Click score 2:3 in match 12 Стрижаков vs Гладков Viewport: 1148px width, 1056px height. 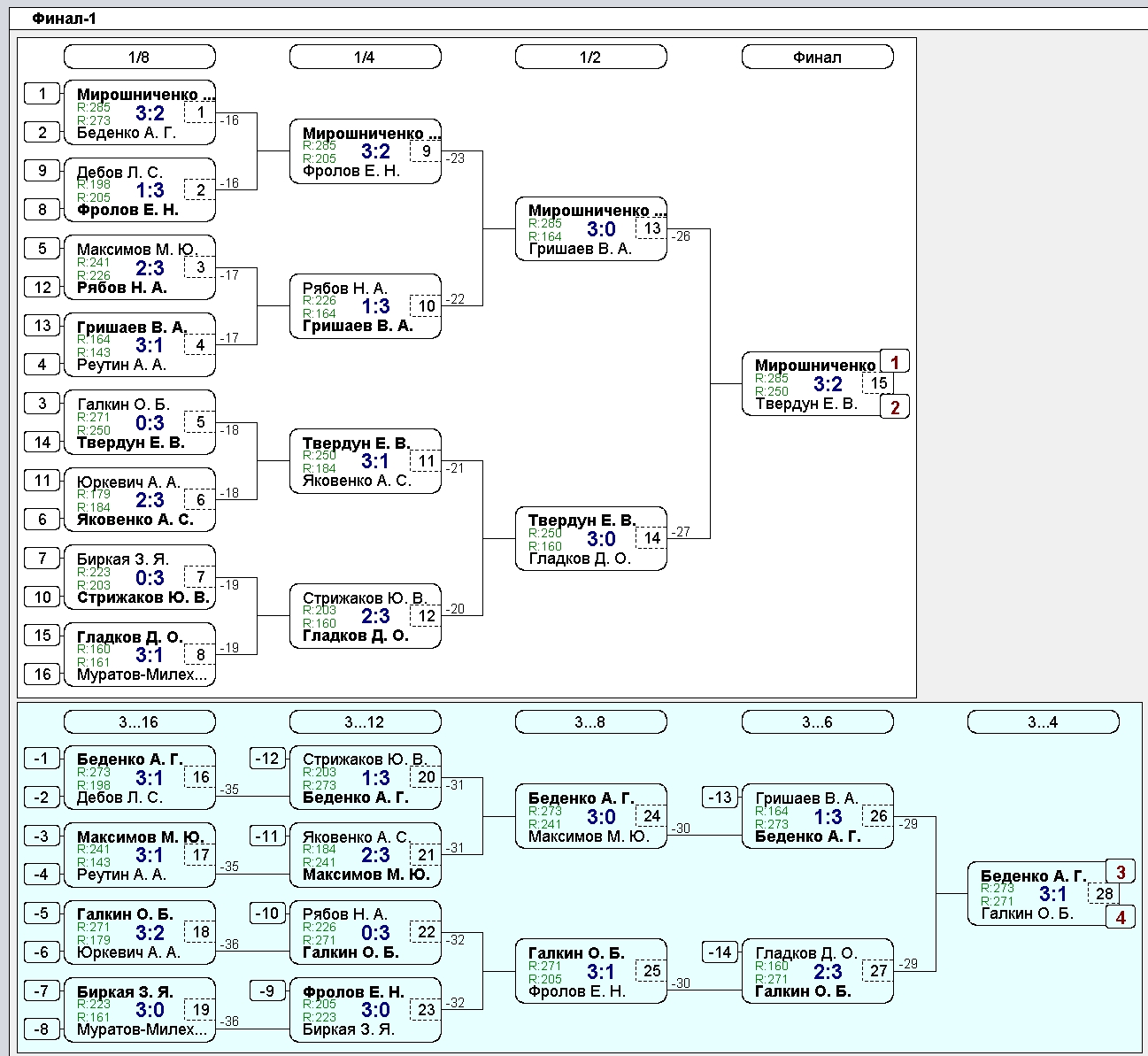click(x=375, y=617)
